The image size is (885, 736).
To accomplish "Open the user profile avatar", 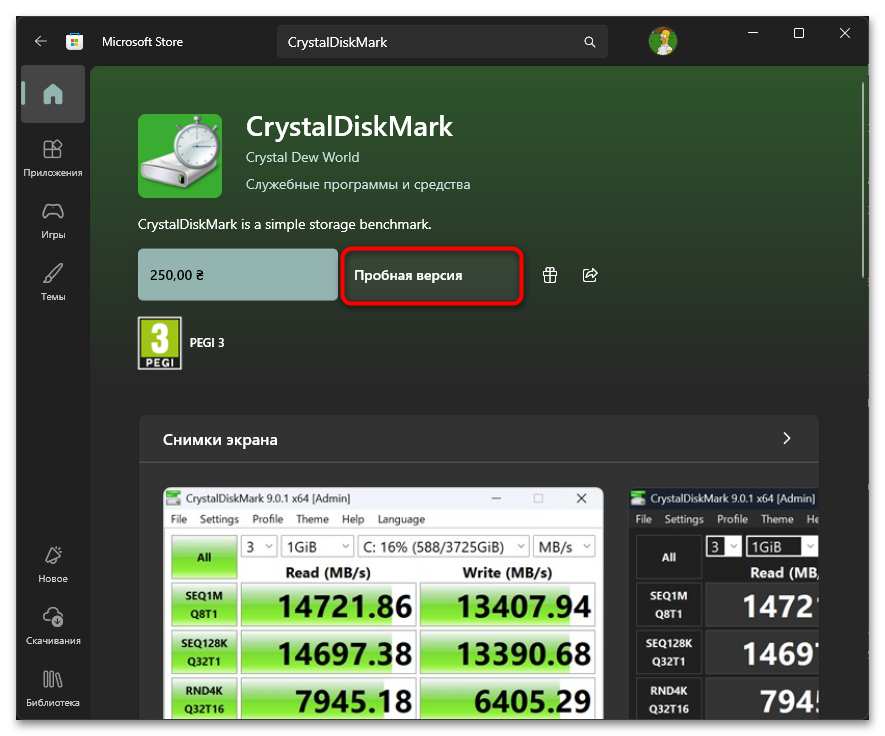I will 663,41.
